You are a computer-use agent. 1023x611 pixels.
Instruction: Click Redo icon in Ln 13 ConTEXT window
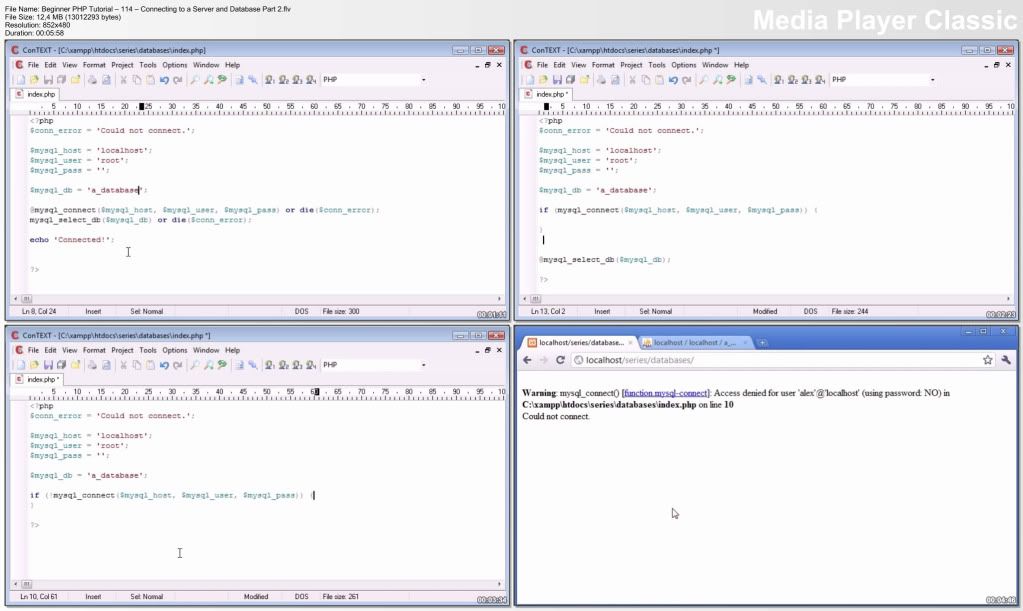point(686,80)
